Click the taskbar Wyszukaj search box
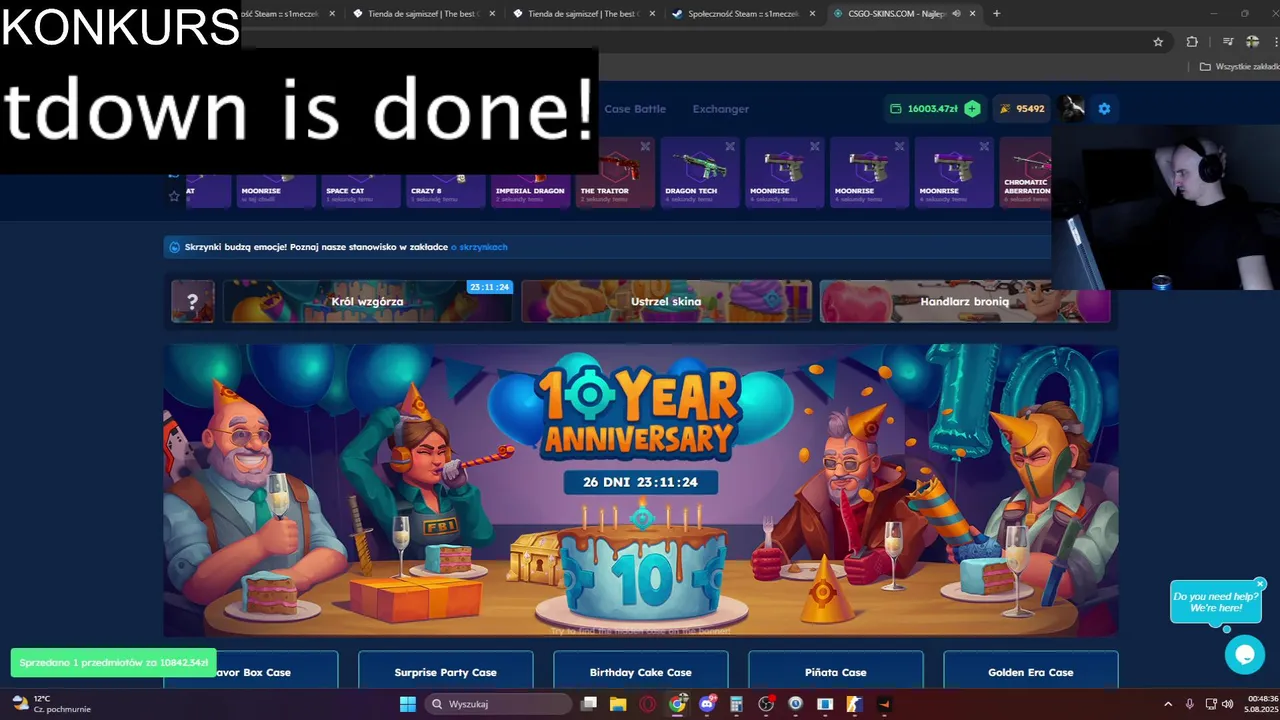 pyautogui.click(x=499, y=704)
